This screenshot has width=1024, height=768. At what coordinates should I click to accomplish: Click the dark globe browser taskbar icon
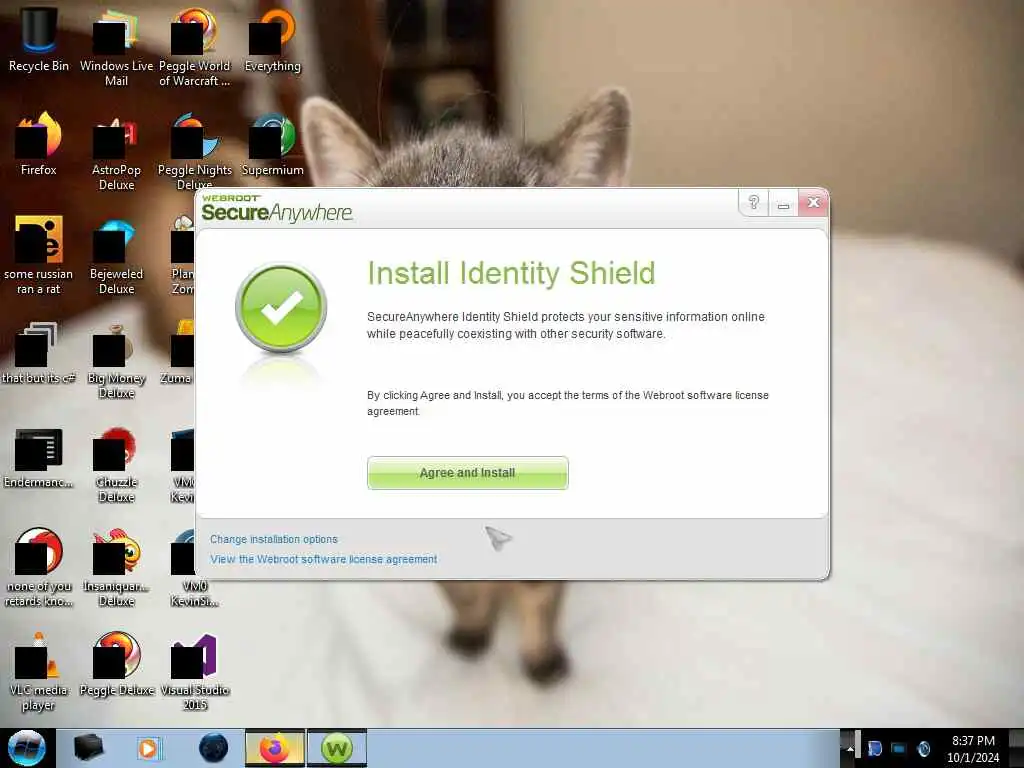tap(214, 748)
